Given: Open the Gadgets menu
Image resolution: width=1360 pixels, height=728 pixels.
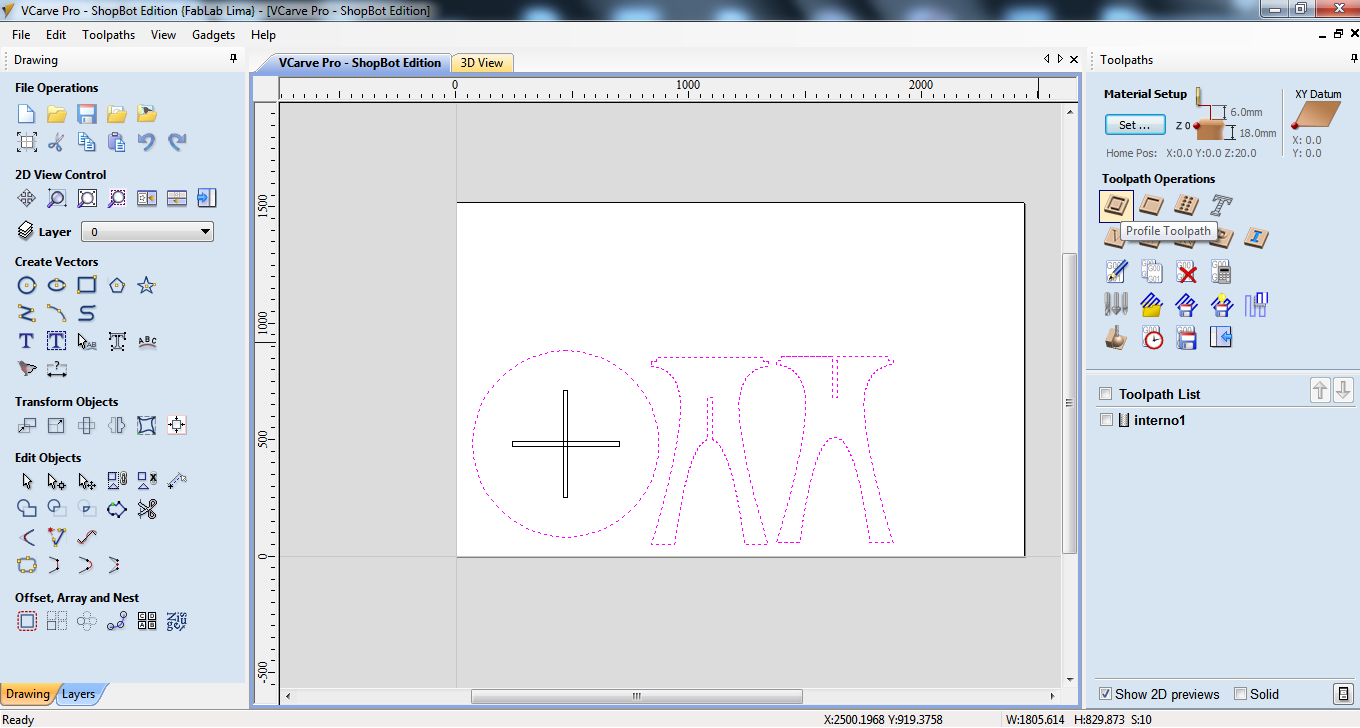Looking at the screenshot, I should point(213,35).
